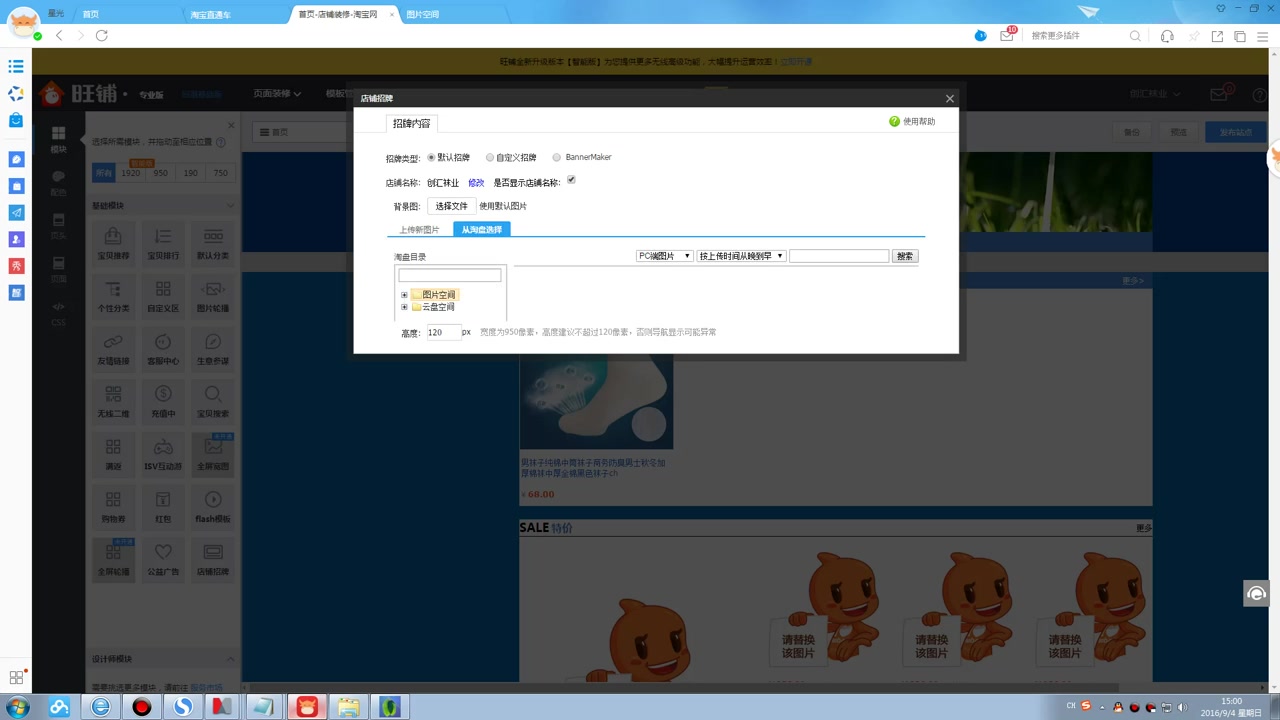Click the 淘盘目录 filter input box

point(450,275)
